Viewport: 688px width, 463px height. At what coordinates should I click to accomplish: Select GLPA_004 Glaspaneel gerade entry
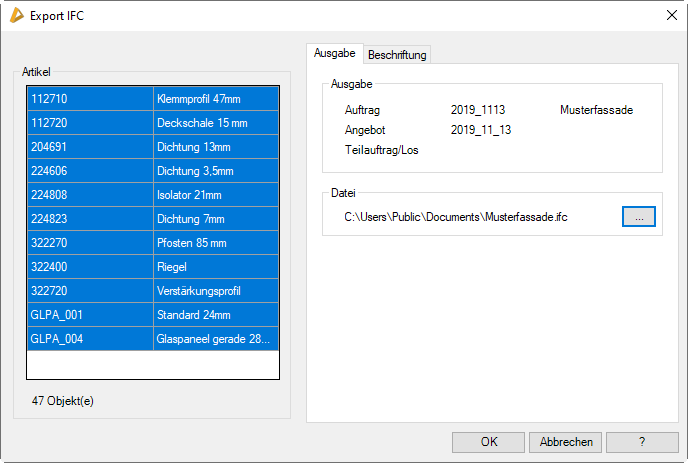(x=152, y=339)
